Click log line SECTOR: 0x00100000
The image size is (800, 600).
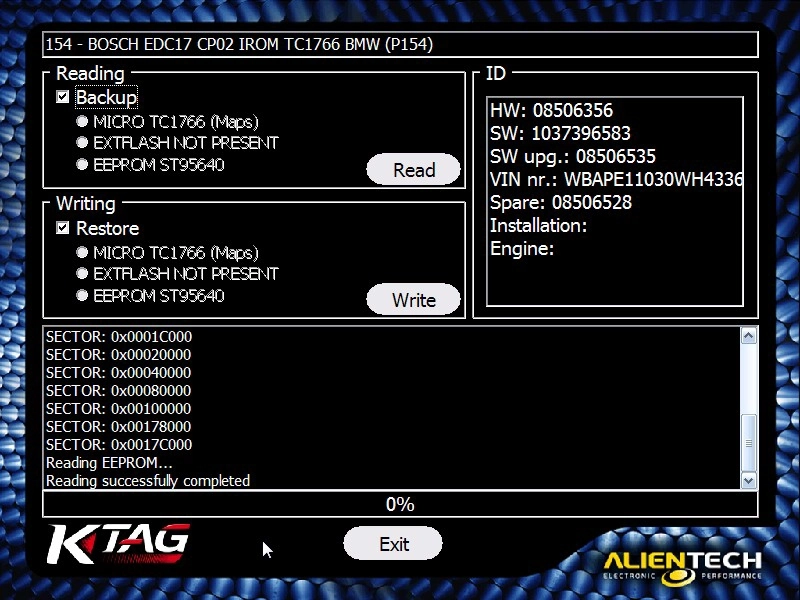pyautogui.click(x=118, y=409)
